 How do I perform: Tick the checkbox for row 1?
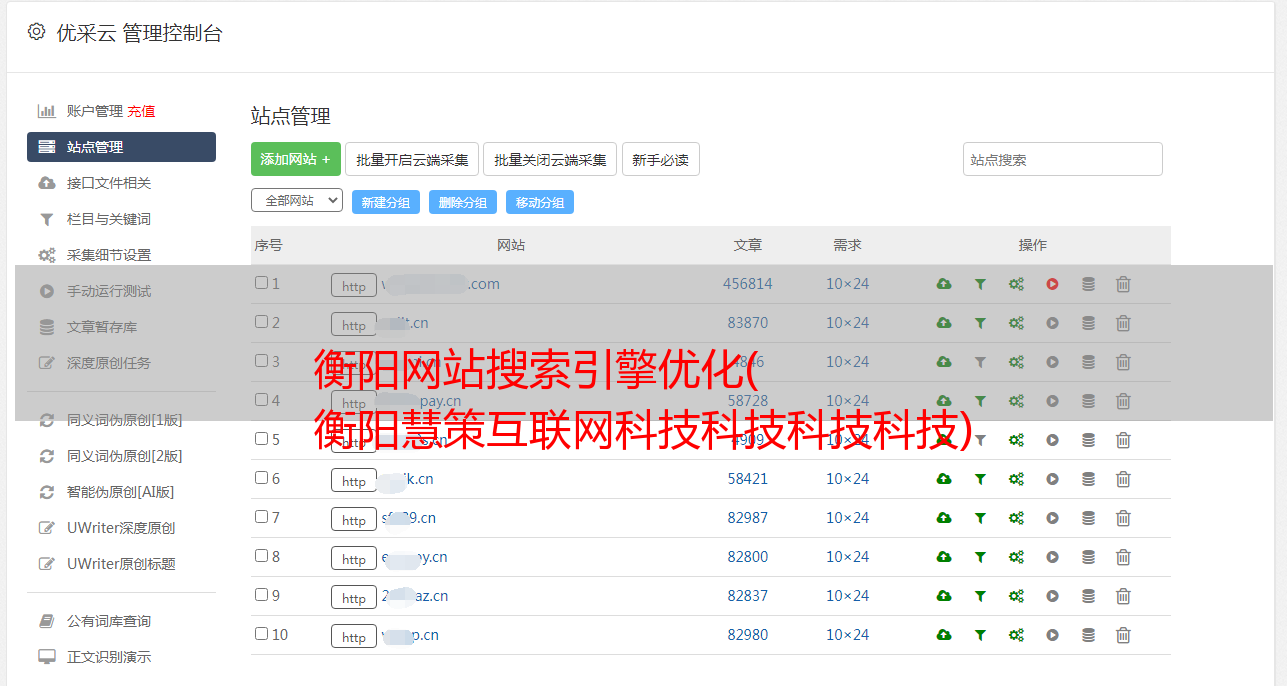(x=261, y=283)
